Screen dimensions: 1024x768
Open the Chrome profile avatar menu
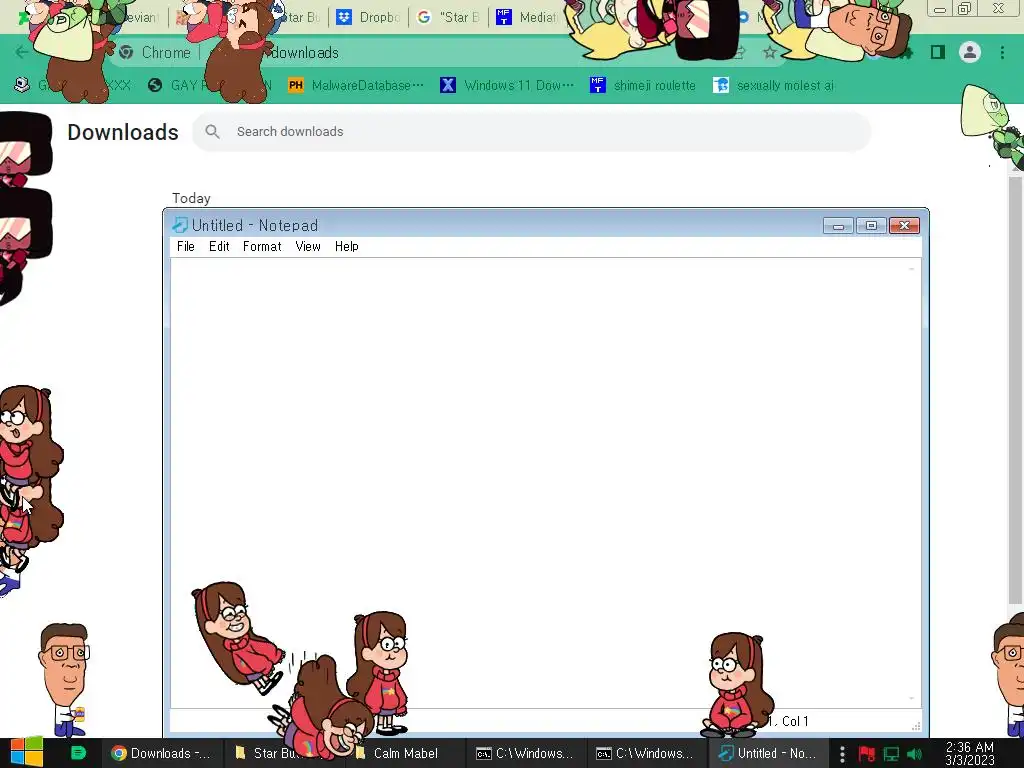970,52
